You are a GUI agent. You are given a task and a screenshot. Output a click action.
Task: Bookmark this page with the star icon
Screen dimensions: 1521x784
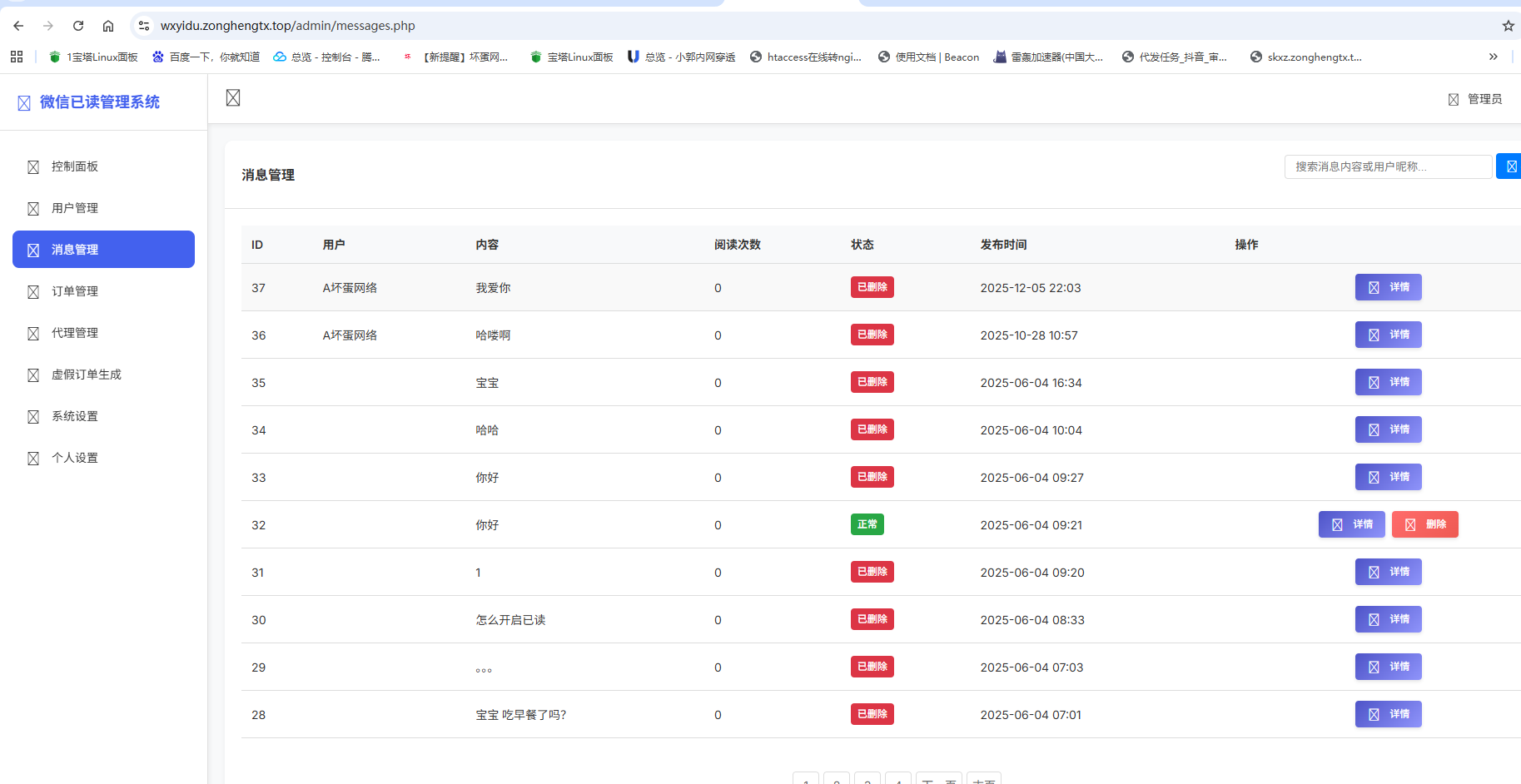click(1508, 26)
